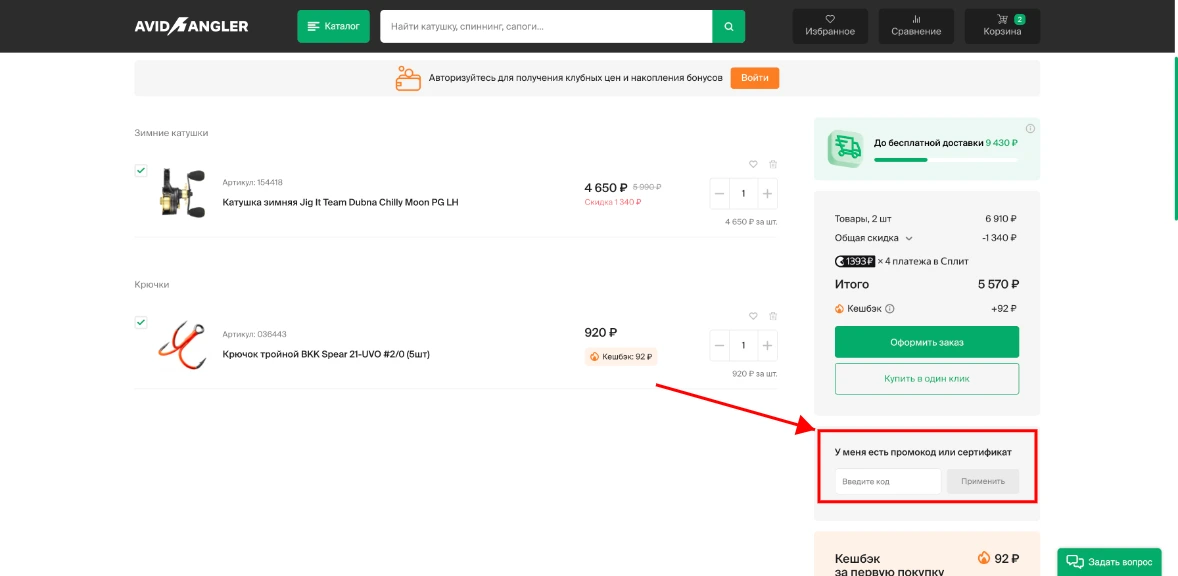Open the Корзина cart icon with badge 2

(1001, 19)
